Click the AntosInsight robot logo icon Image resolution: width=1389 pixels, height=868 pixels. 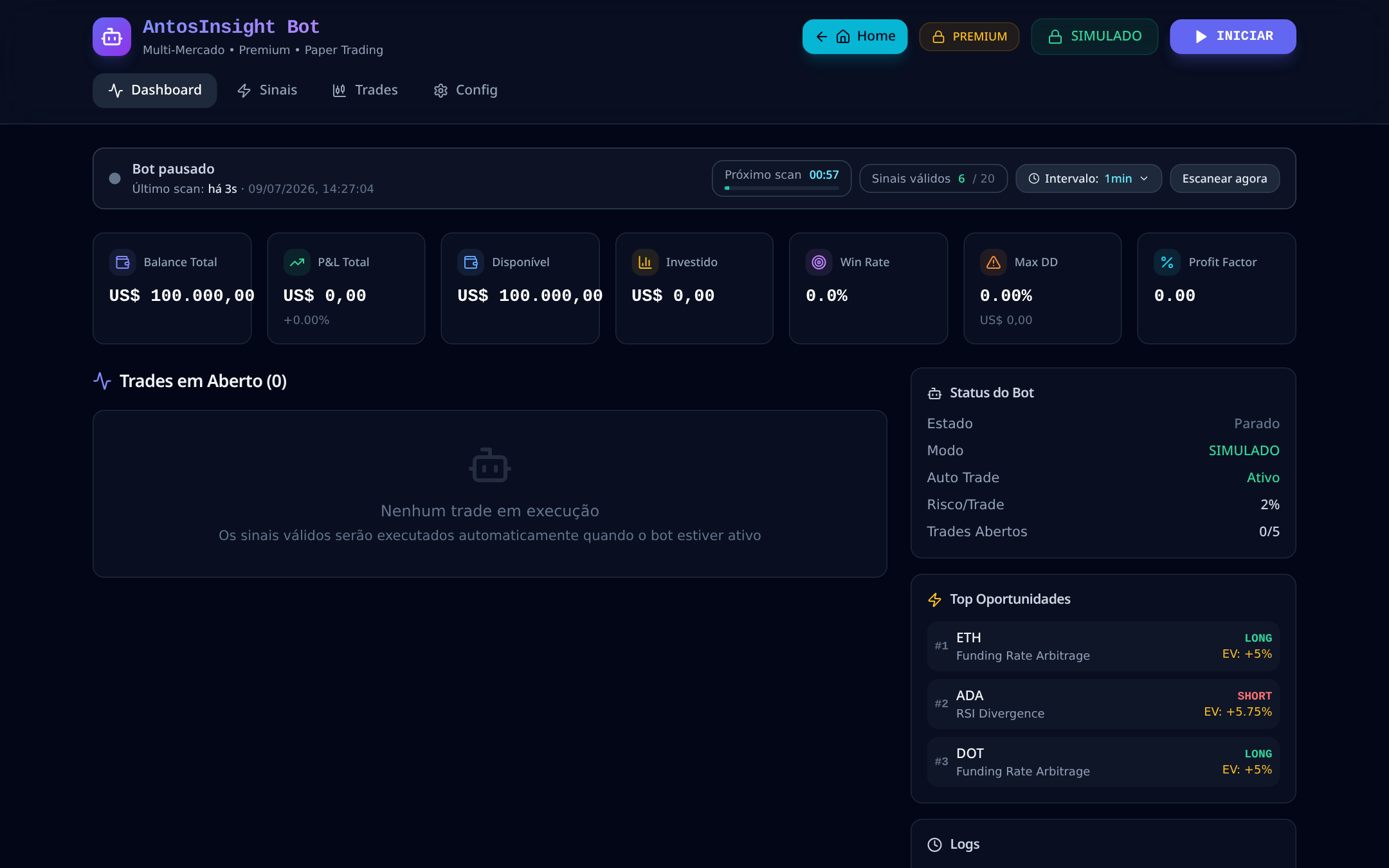coord(112,37)
